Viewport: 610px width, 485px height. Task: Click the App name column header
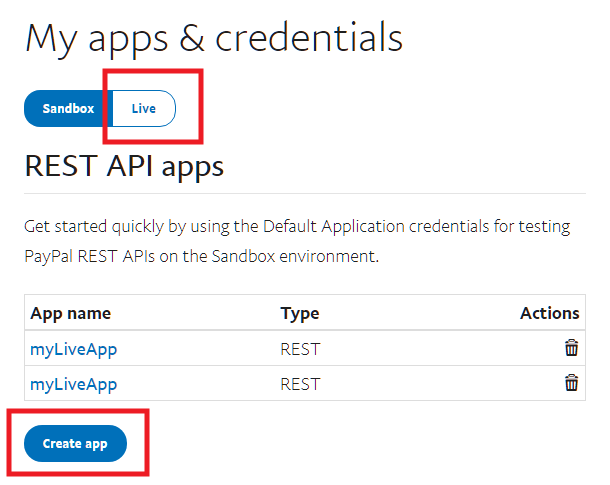pos(71,313)
